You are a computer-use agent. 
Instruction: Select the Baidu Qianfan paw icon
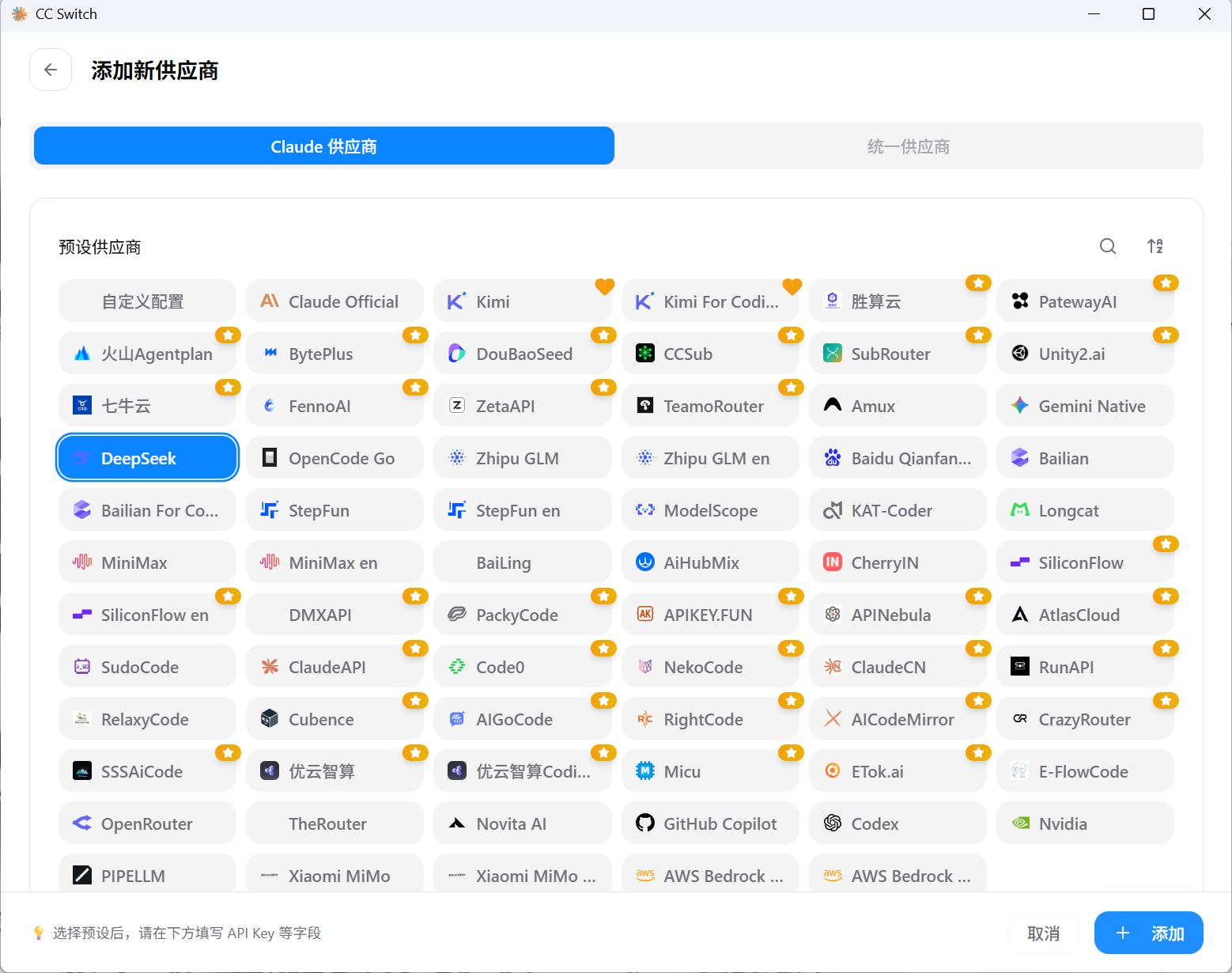(833, 458)
